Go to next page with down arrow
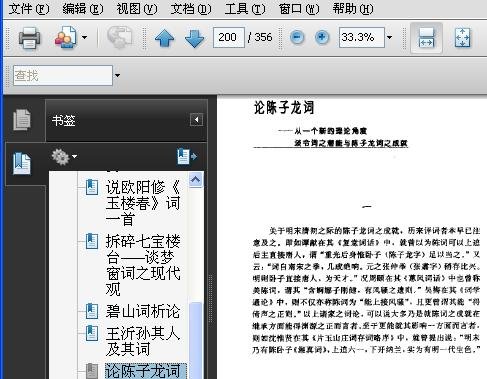Viewport: 487px width, 379px height. click(194, 38)
